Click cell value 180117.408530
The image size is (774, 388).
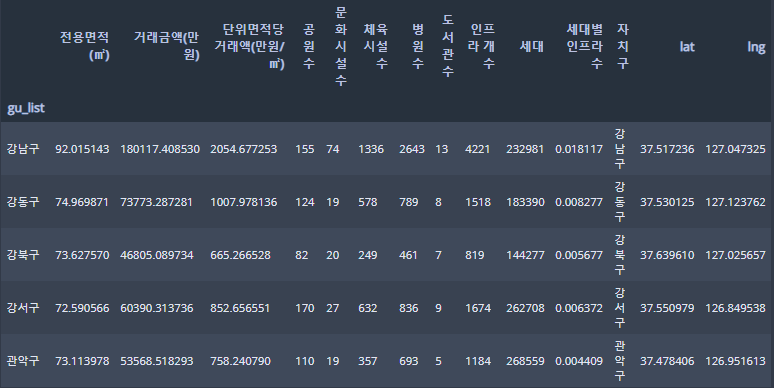point(160,149)
